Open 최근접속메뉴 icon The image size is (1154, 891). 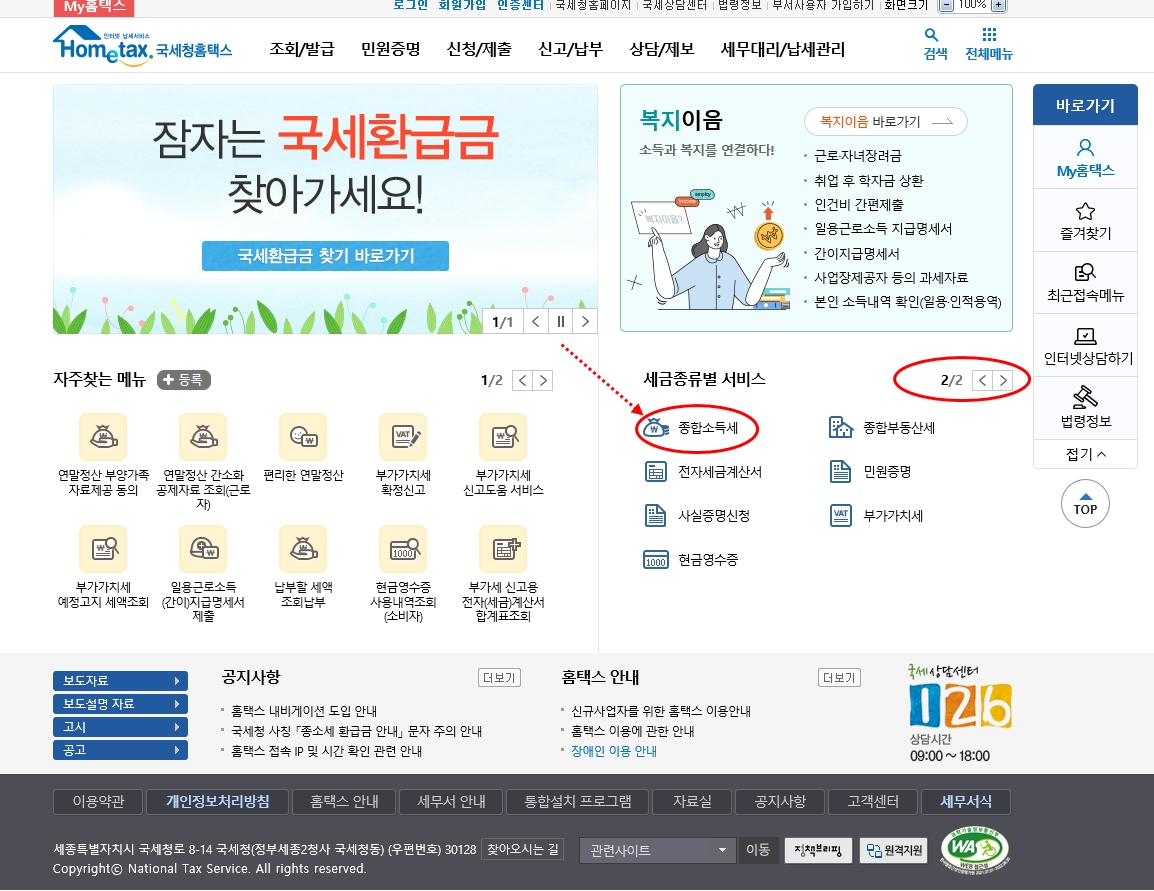(x=1085, y=272)
